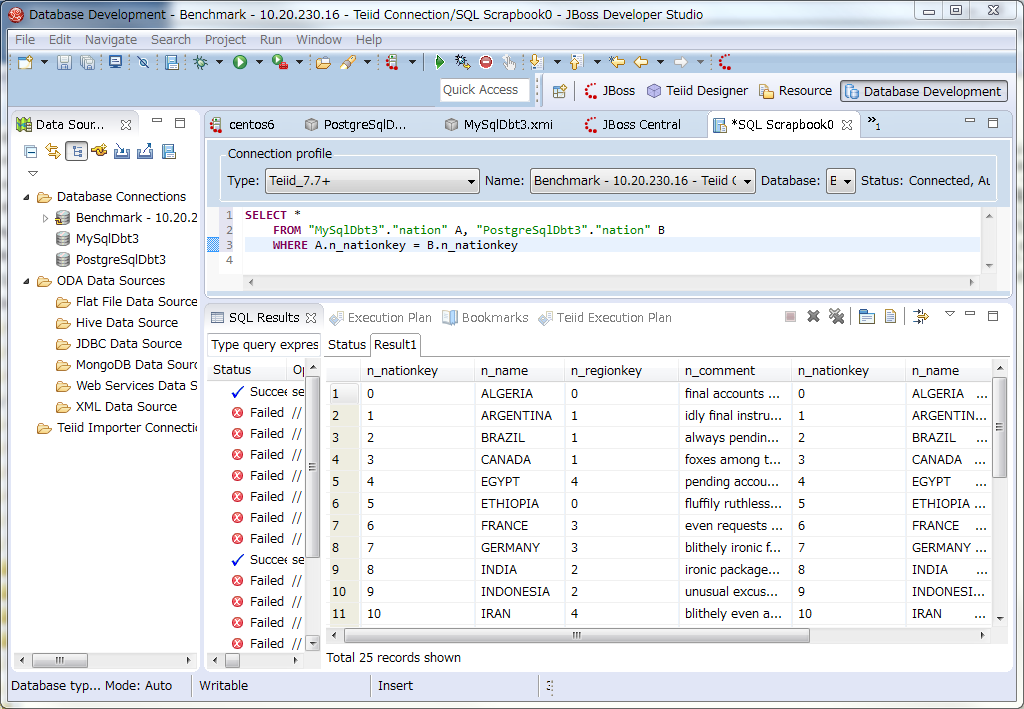1024x709 pixels.
Task: Select the PostgreSqlDbt3 connection
Action: (120, 260)
